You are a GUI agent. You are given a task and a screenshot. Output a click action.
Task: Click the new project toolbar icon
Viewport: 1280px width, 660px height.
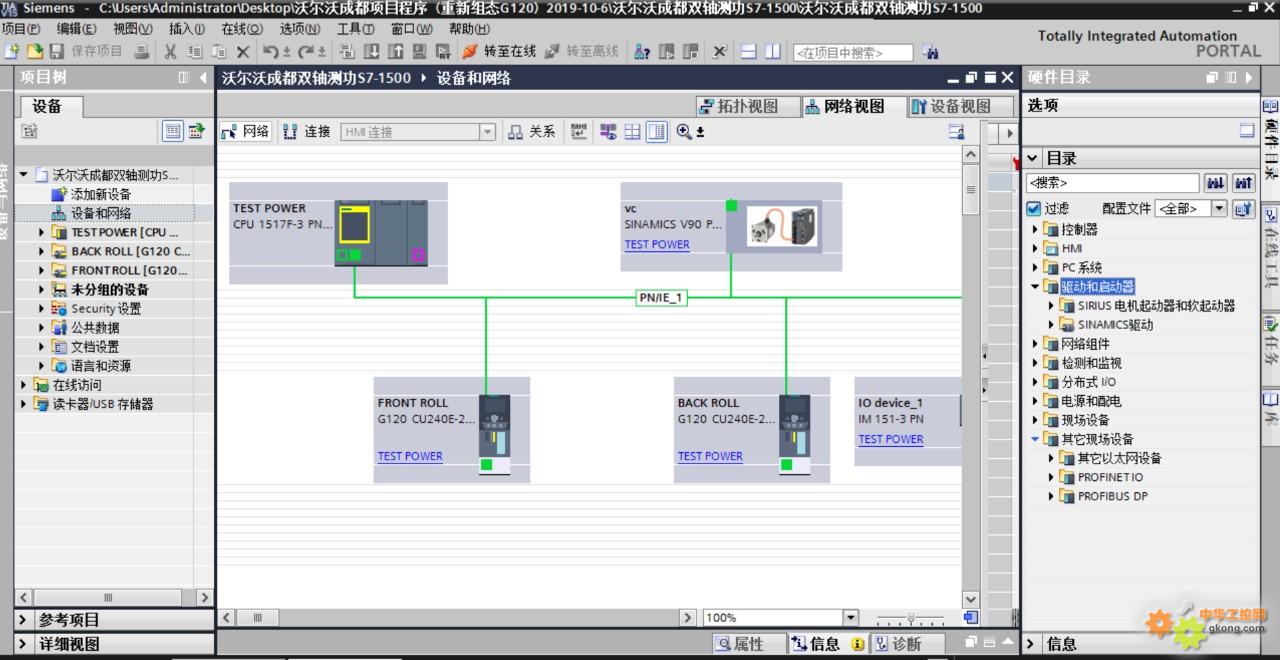tap(12, 51)
